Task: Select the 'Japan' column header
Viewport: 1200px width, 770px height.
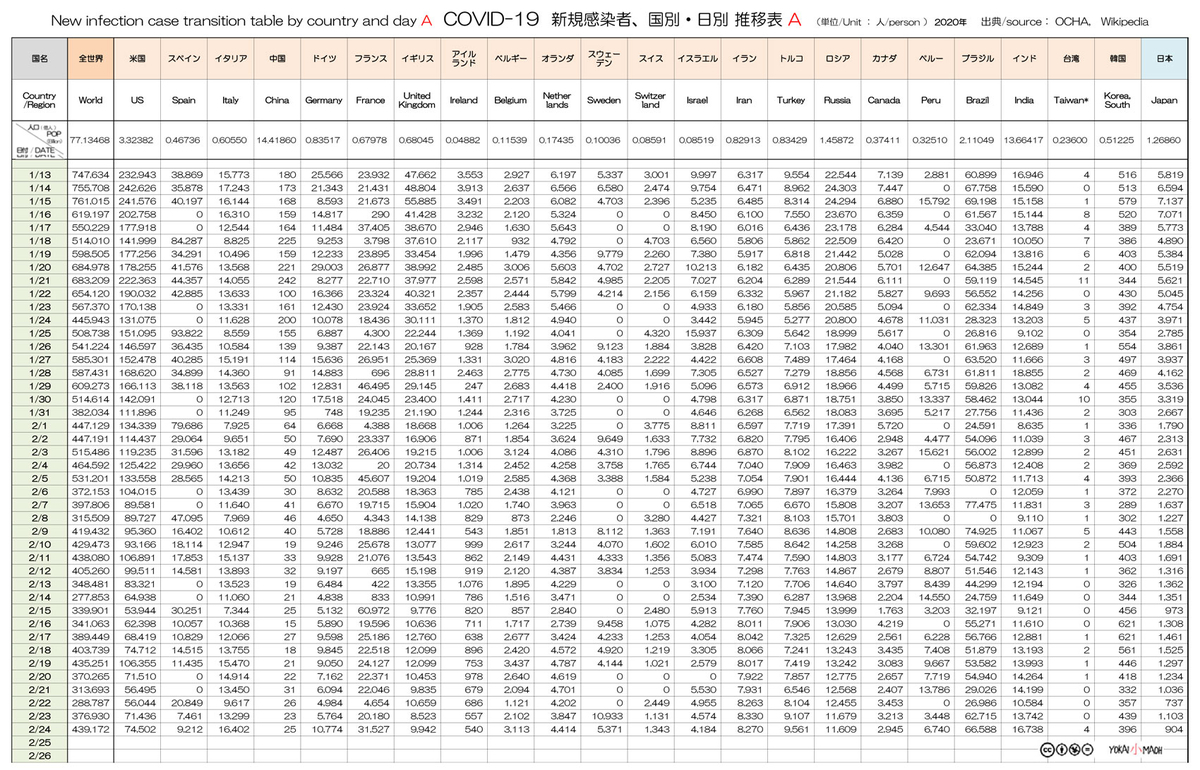Action: click(1164, 100)
